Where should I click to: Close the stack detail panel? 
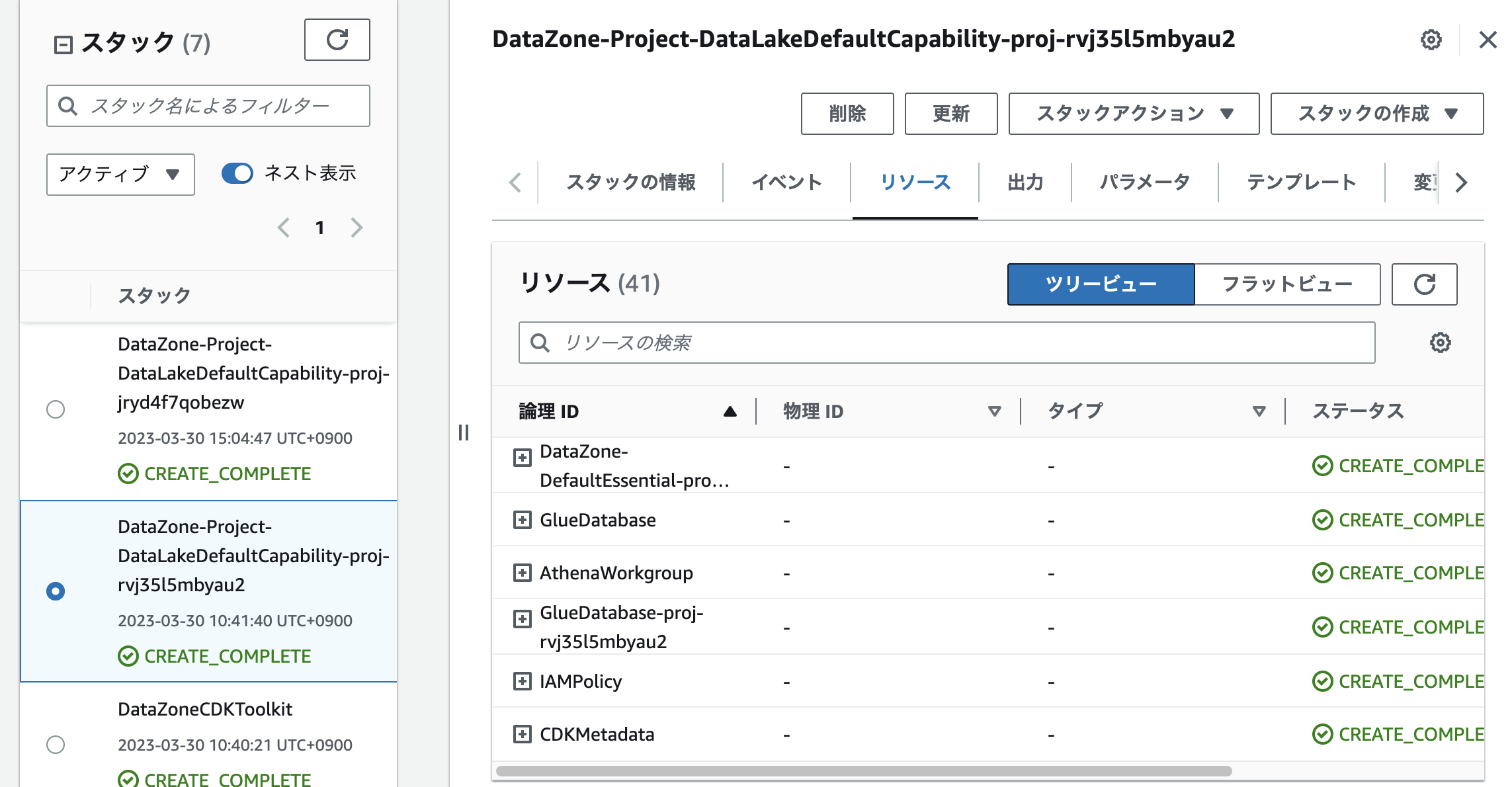[x=1488, y=40]
